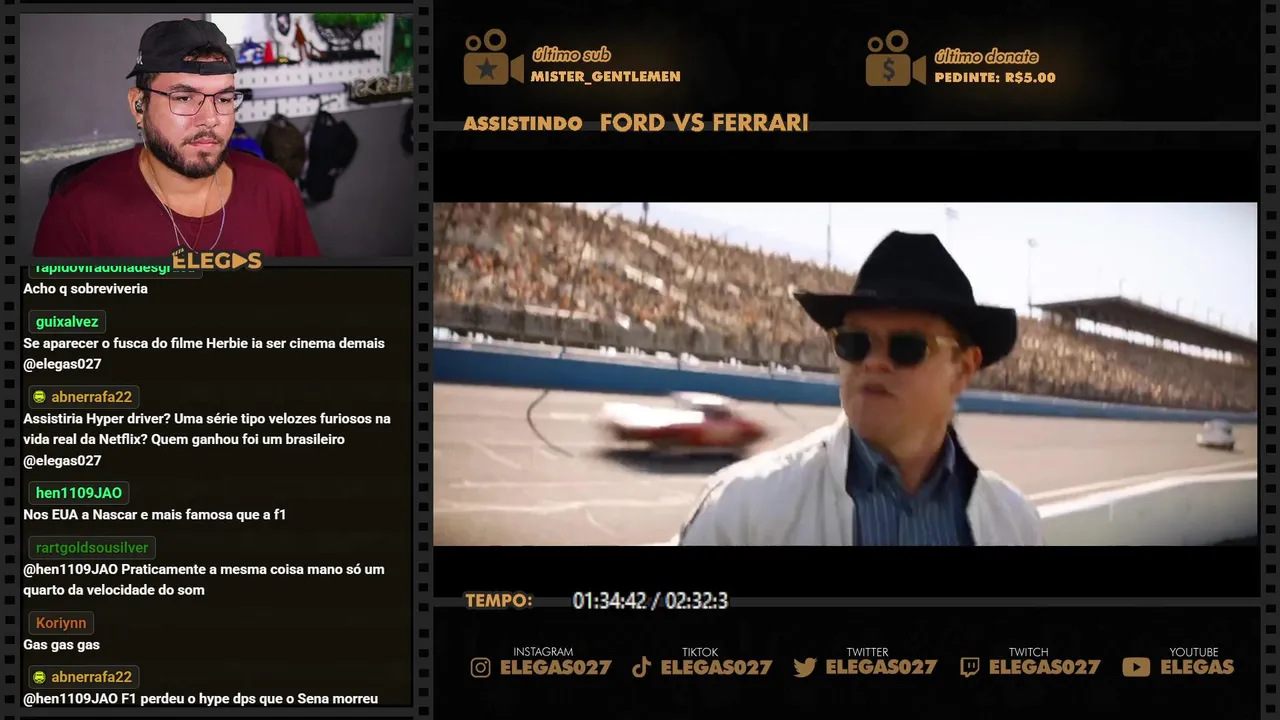The width and height of the screenshot is (1280, 720).
Task: Select the ELEGAS logo under the webcam
Action: tap(217, 261)
